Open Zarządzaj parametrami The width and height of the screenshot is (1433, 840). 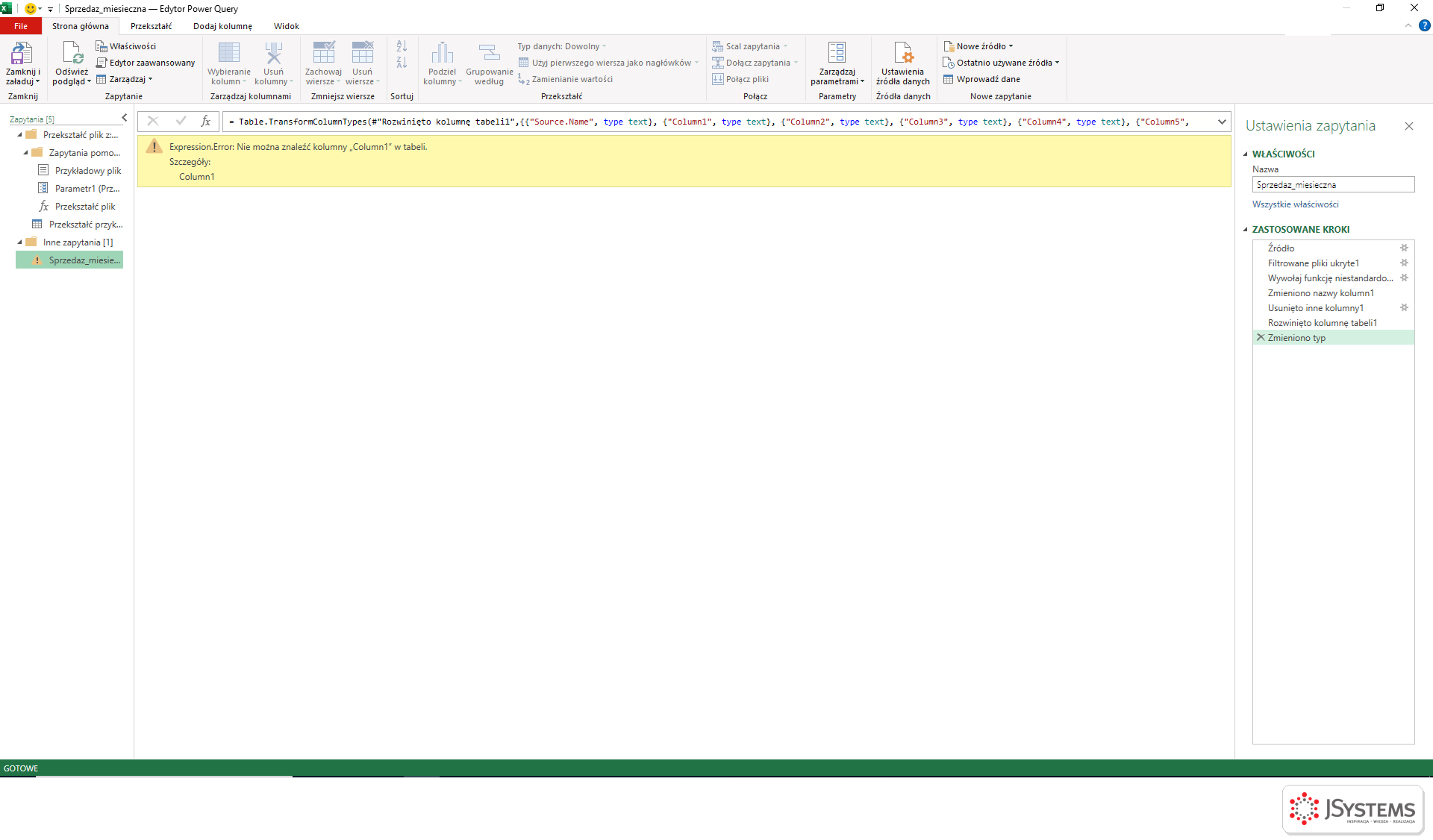(x=837, y=63)
